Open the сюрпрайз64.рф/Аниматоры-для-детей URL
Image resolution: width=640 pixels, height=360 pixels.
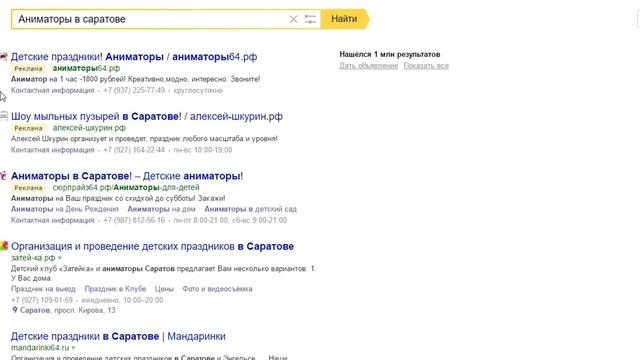[x=126, y=187]
